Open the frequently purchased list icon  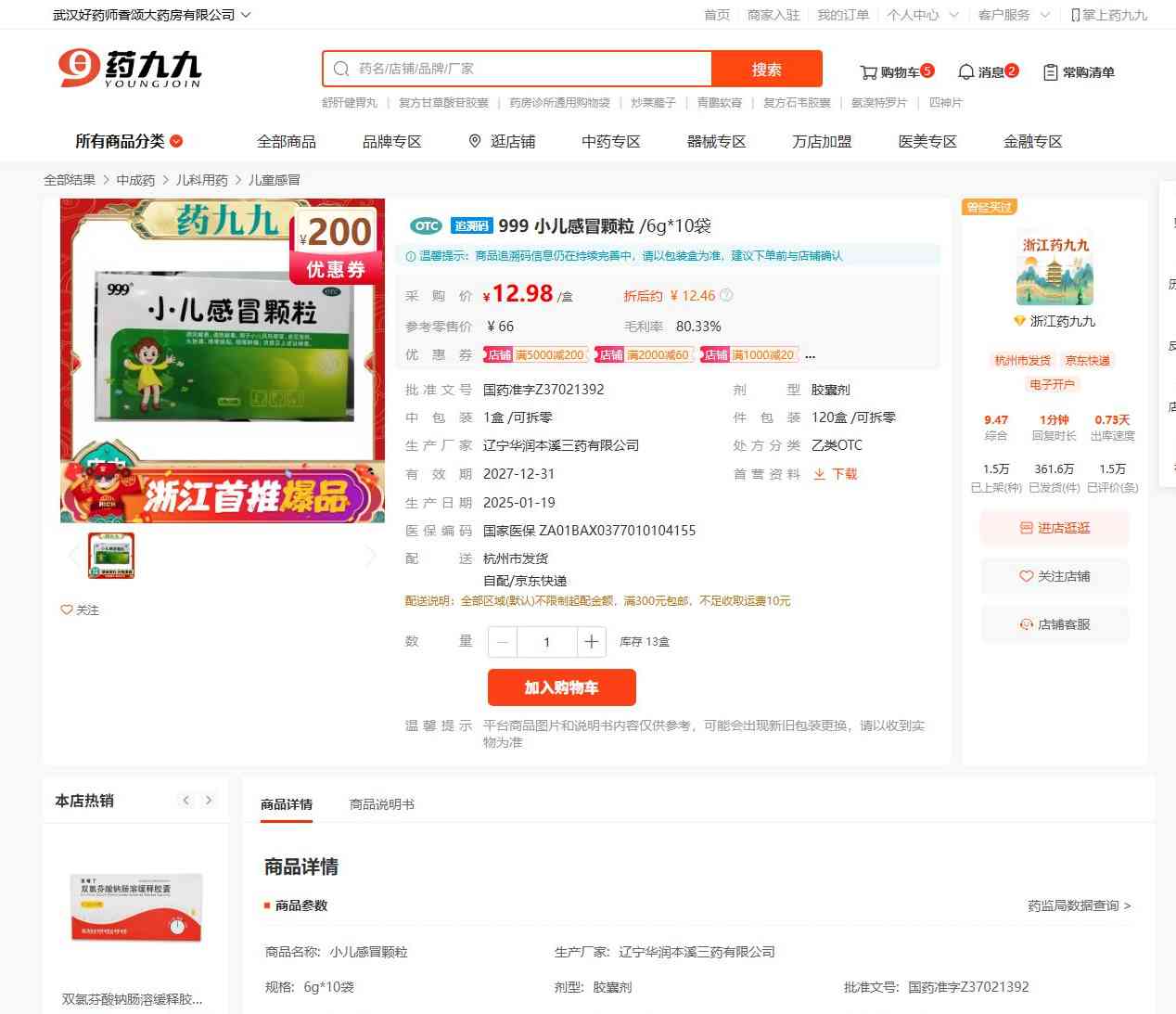click(x=1050, y=71)
